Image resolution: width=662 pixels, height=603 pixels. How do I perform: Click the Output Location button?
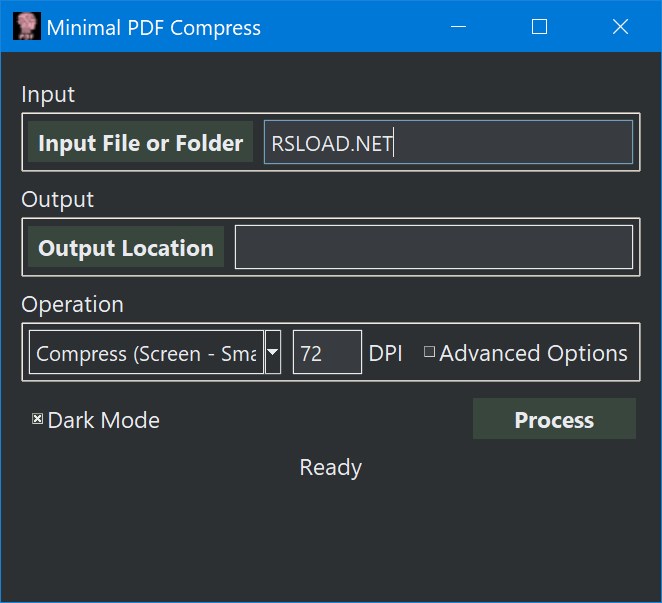[126, 247]
